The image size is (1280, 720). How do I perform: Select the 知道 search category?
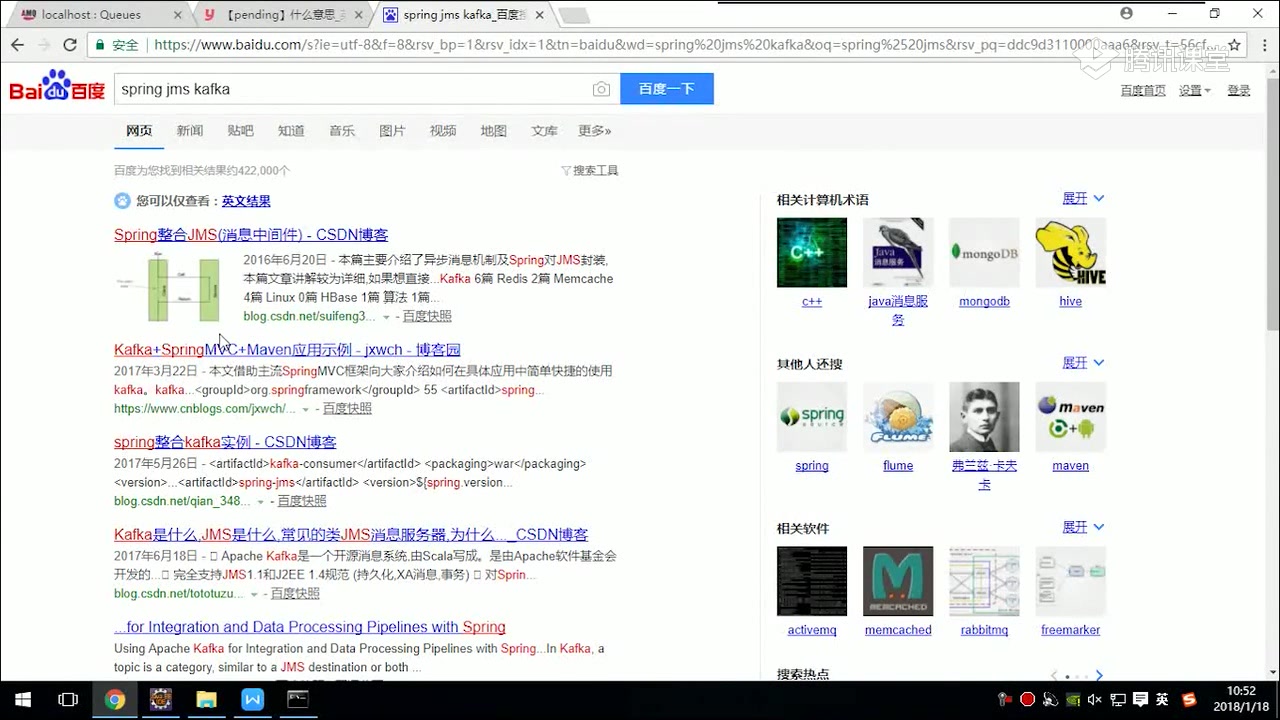[291, 131]
